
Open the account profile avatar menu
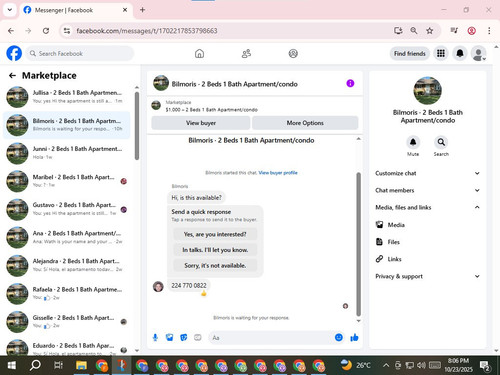478,53
